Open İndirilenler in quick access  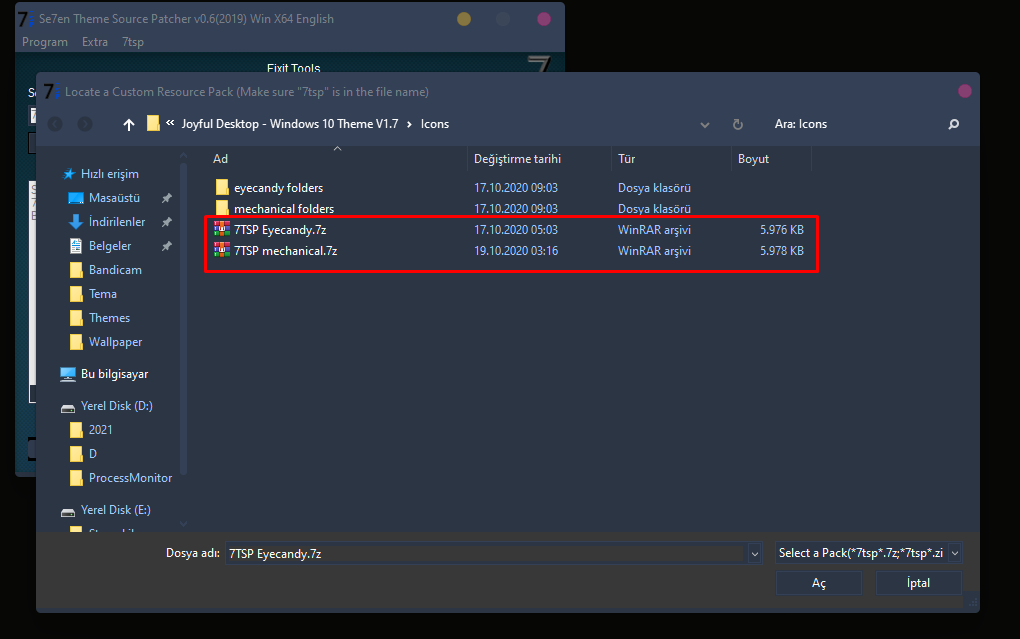[x=116, y=222]
